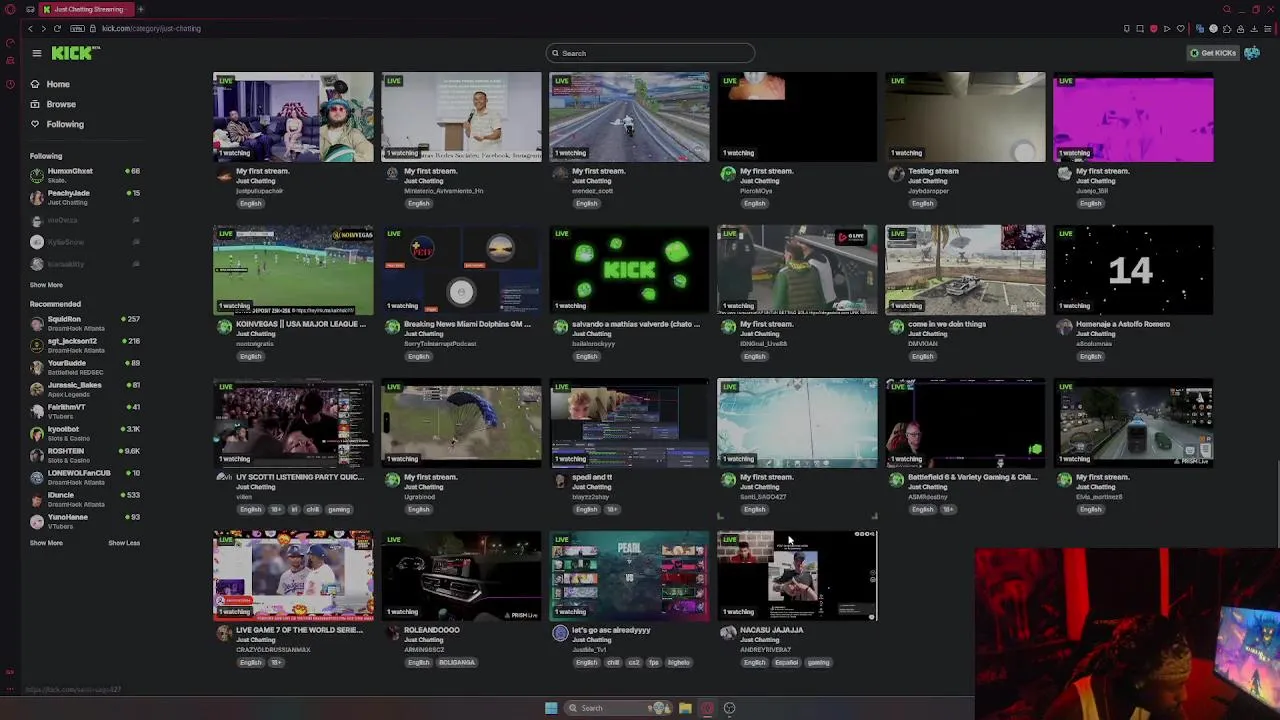Open the browser easy setup menu icon
Screen dimensions: 1280x720
(x=1267, y=28)
